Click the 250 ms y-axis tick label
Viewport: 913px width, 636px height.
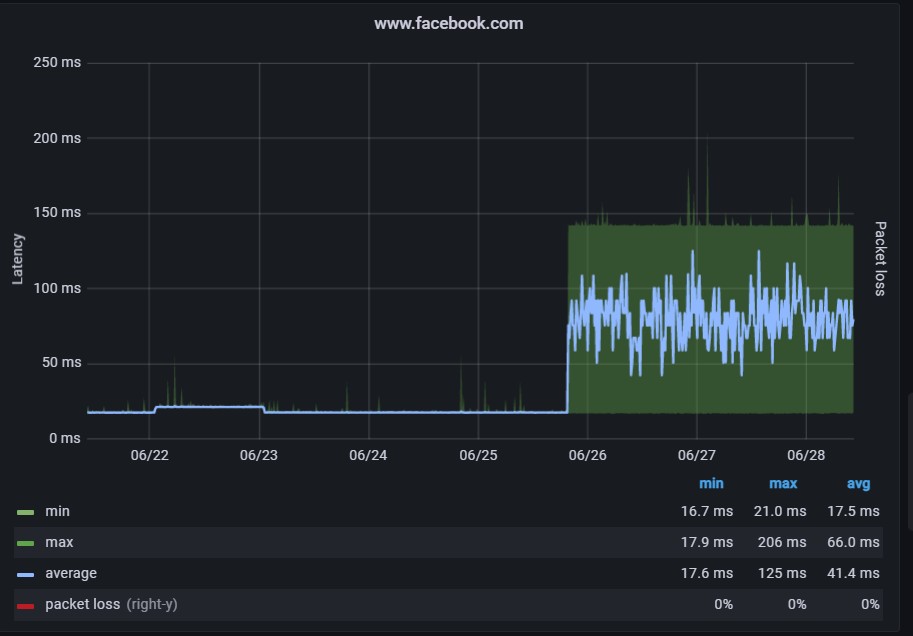57,62
